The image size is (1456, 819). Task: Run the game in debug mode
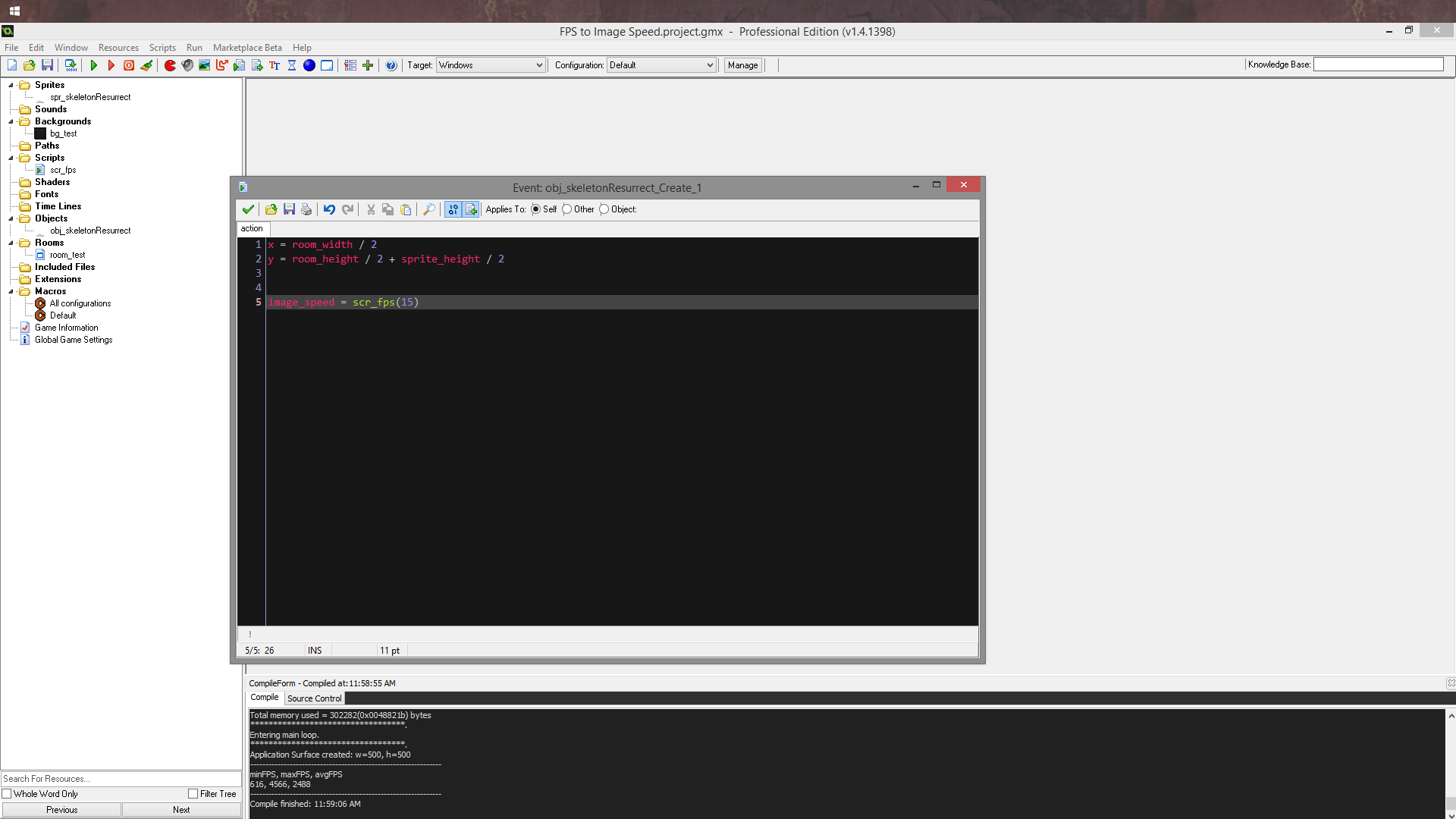(111, 65)
